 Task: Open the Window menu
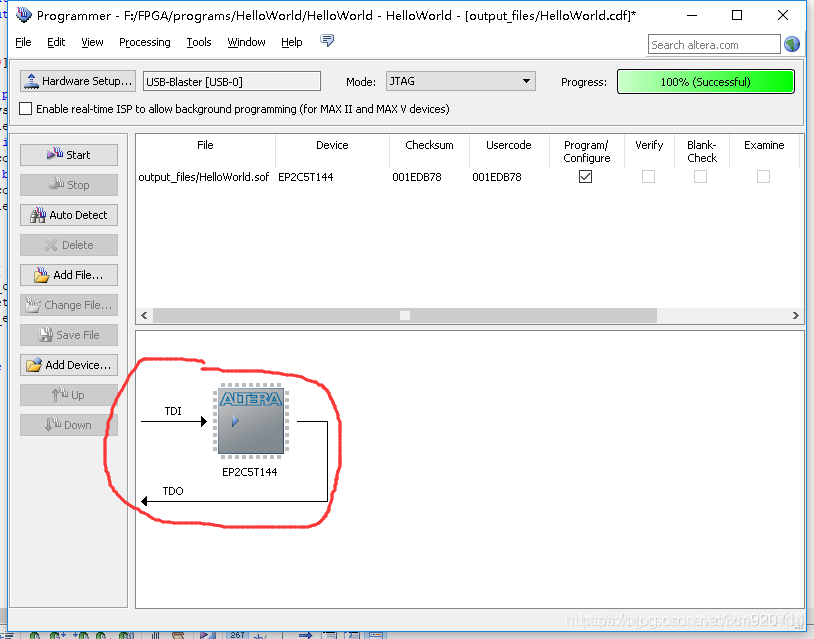coord(246,42)
